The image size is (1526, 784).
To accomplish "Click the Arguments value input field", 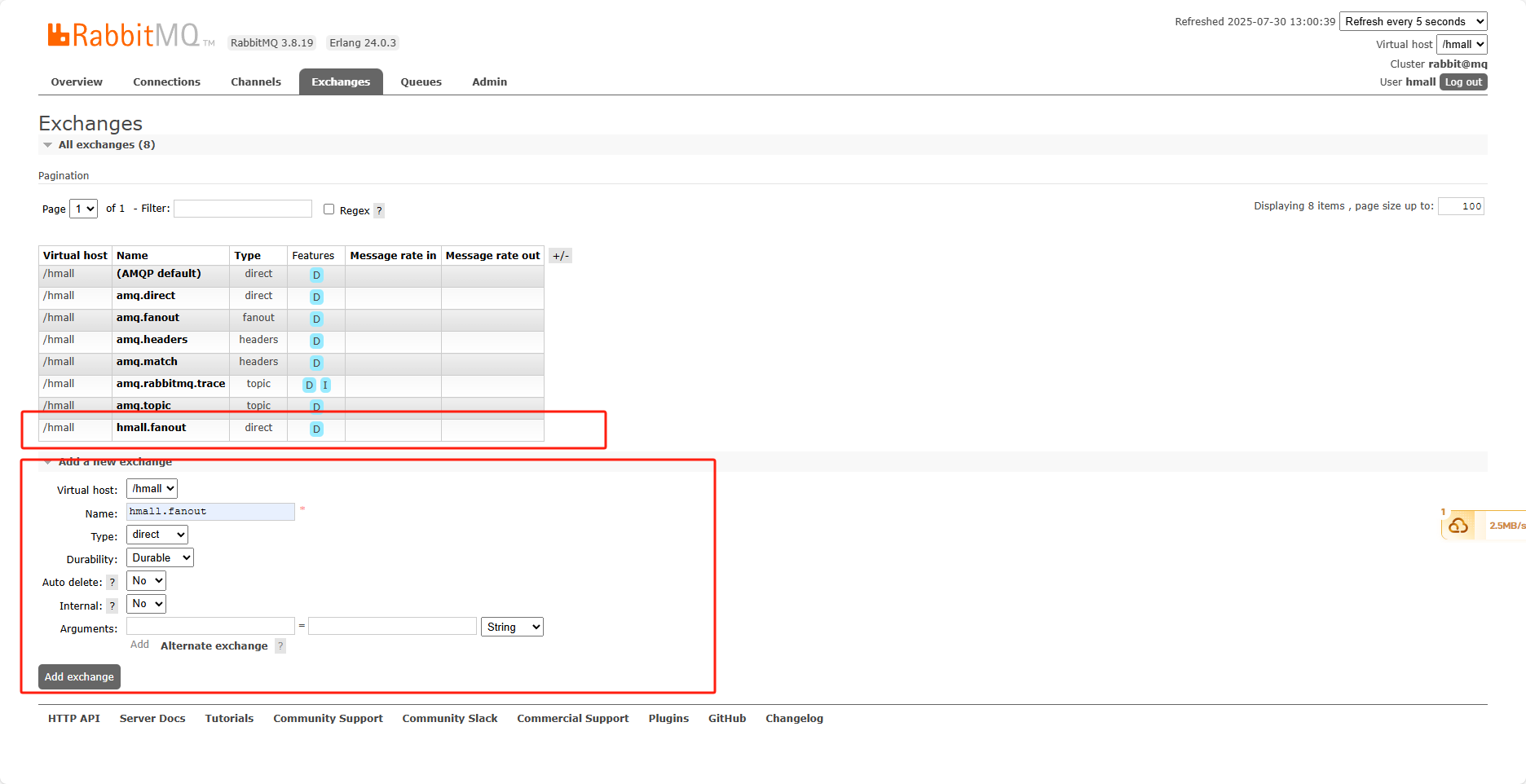I will point(392,626).
